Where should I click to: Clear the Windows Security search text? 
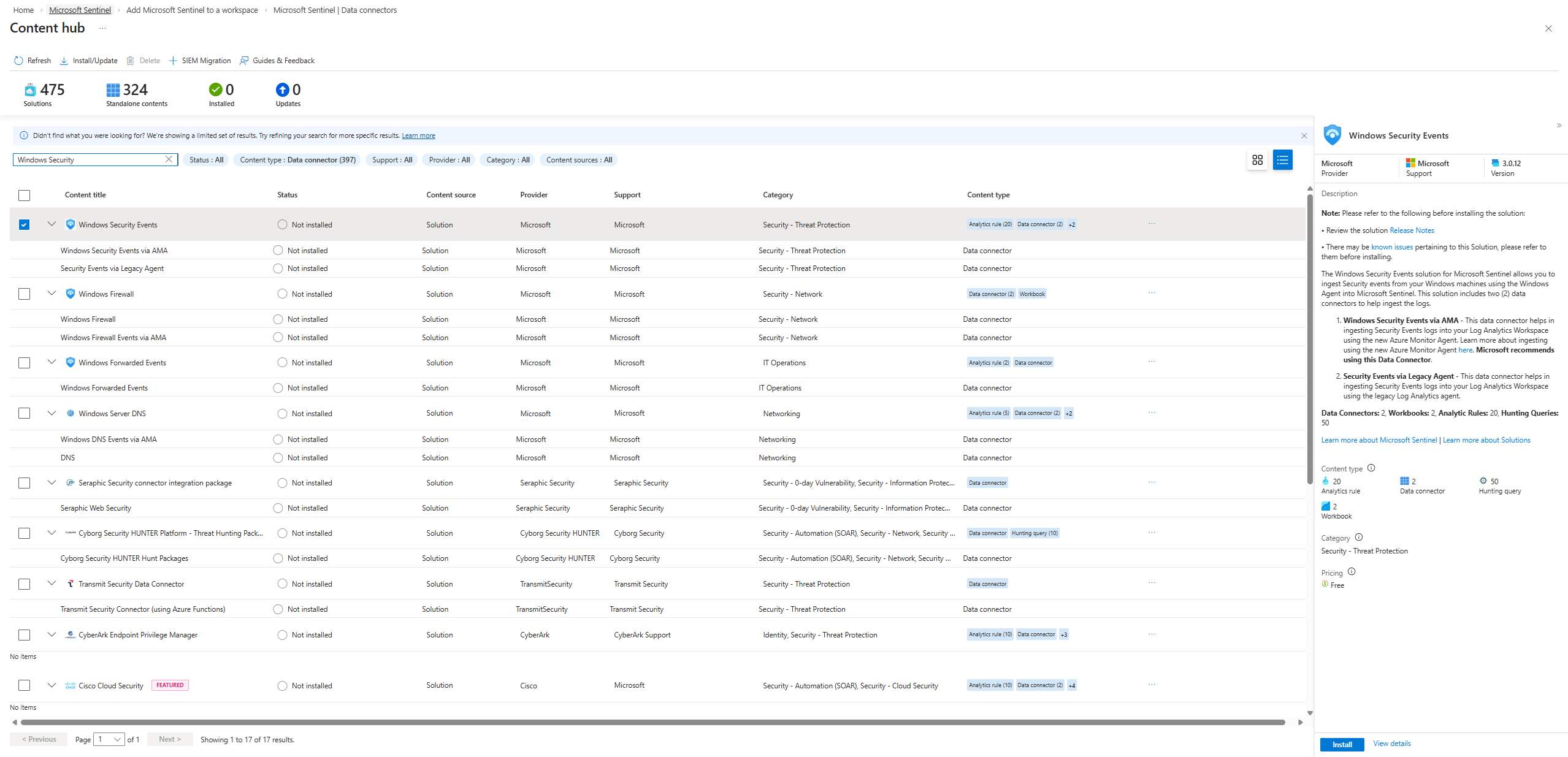169,159
